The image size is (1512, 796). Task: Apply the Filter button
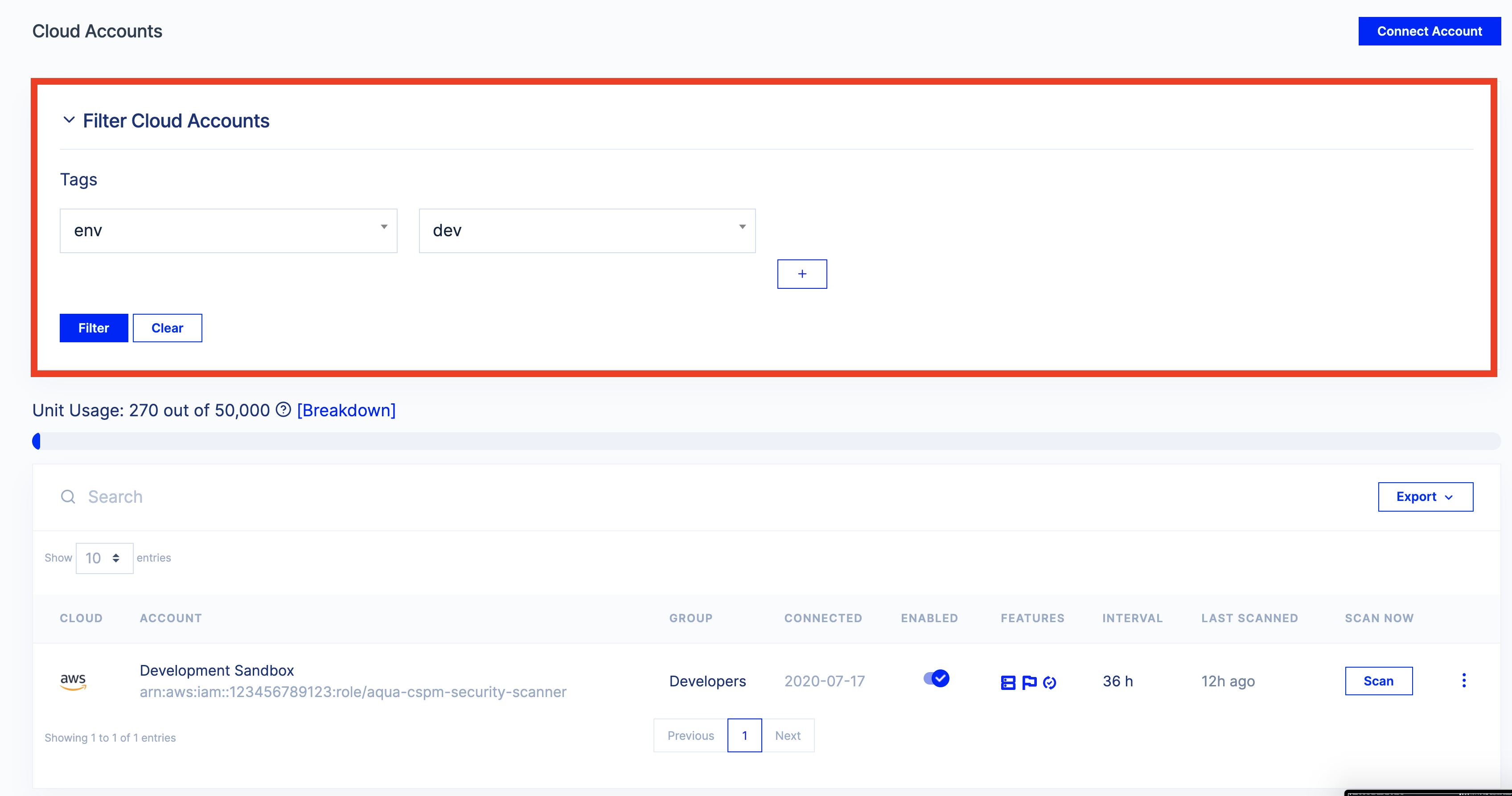94,328
